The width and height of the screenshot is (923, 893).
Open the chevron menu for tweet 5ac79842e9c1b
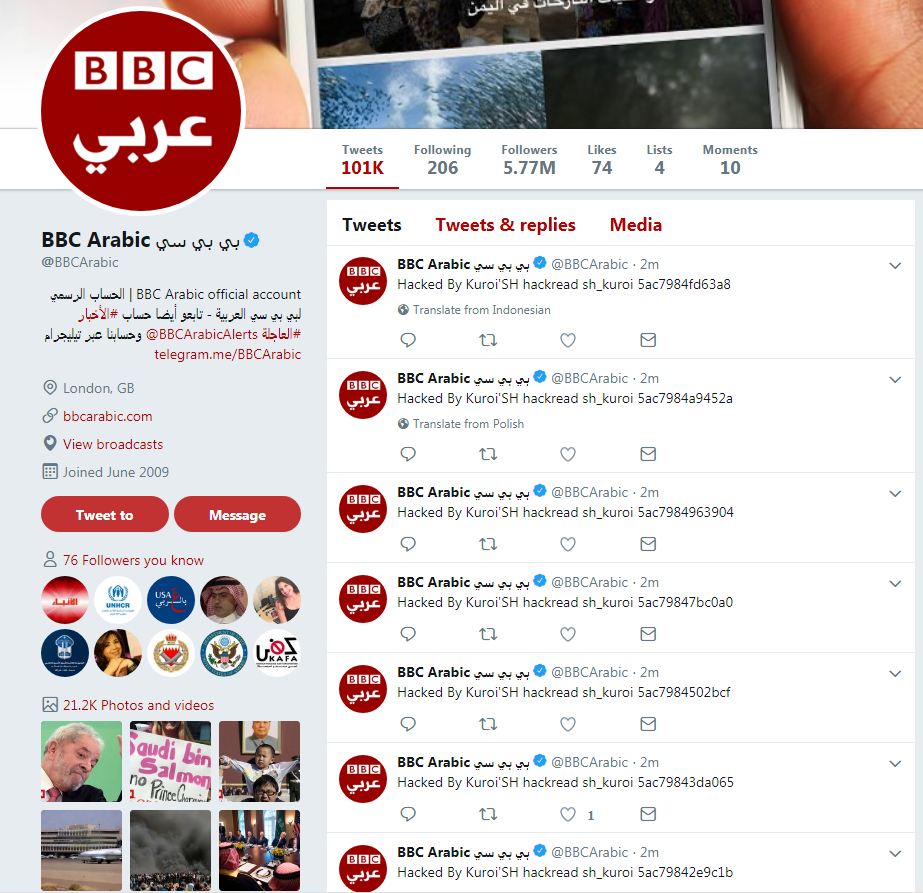(895, 854)
